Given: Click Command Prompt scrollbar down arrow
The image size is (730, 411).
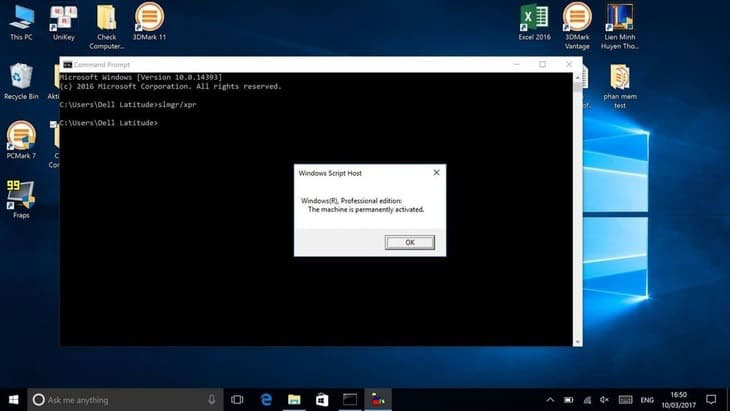Looking at the screenshot, I should [x=578, y=342].
